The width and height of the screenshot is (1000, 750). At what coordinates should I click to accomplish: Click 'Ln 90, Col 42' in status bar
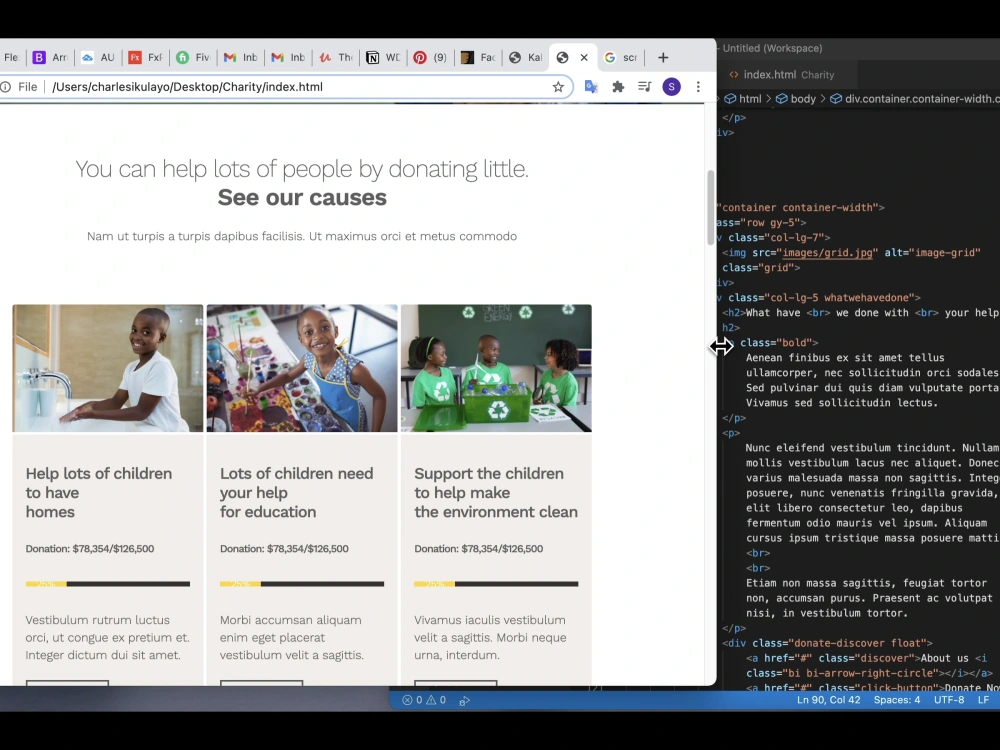(828, 700)
